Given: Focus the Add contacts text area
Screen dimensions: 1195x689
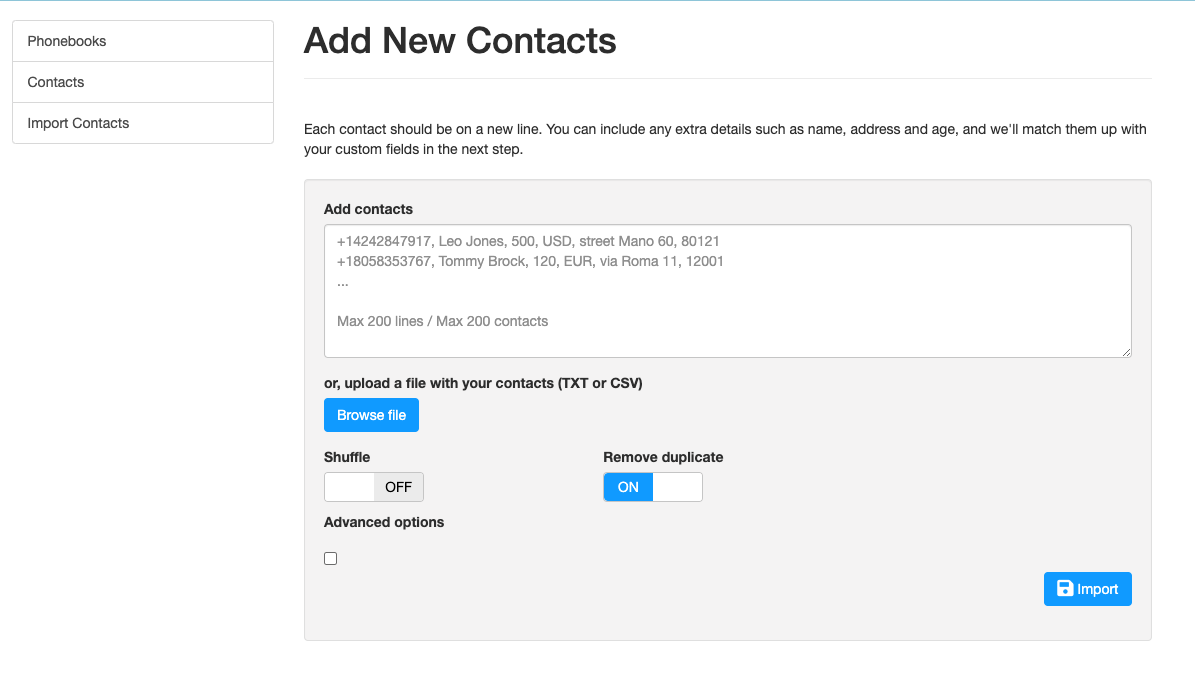Looking at the screenshot, I should (x=727, y=291).
